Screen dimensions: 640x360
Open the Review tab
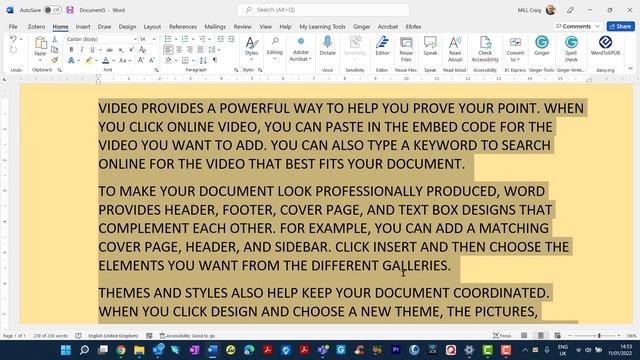click(242, 27)
